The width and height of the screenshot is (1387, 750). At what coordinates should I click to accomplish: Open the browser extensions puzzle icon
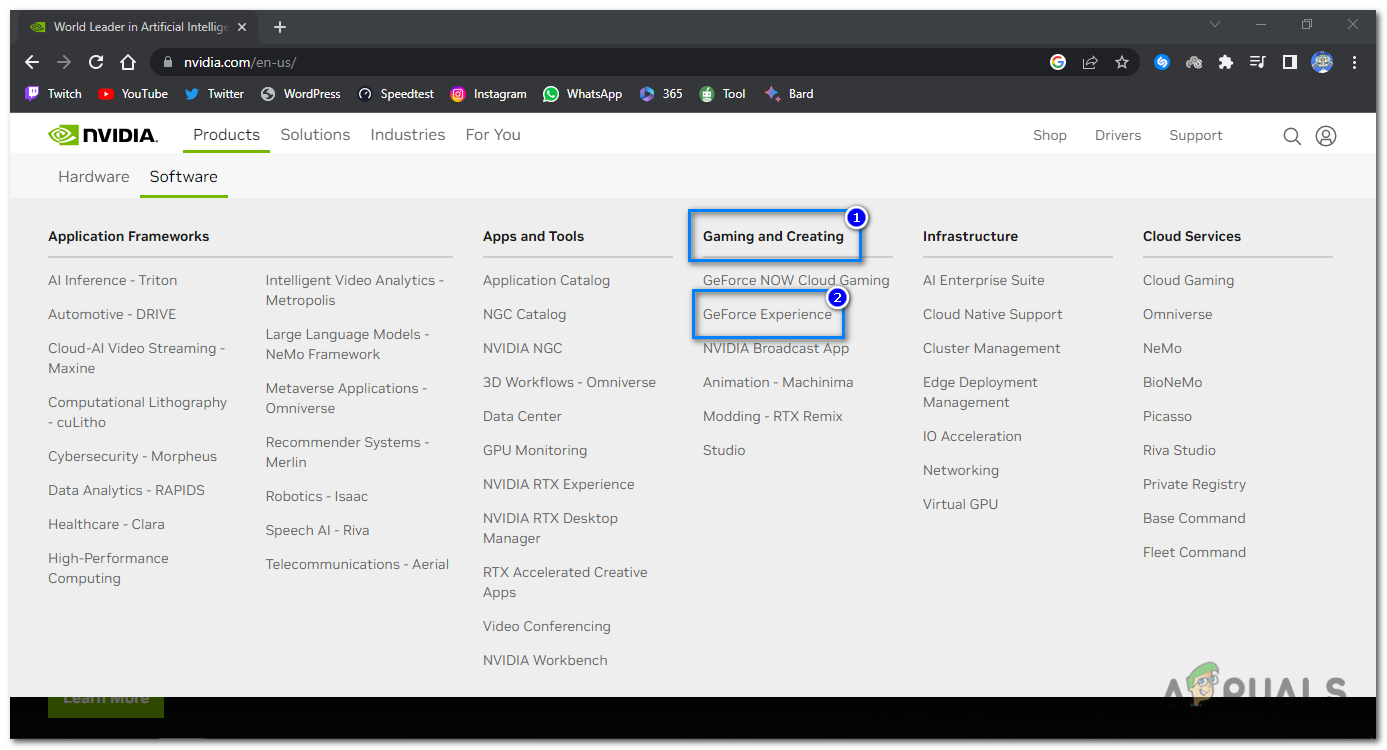coord(1225,61)
